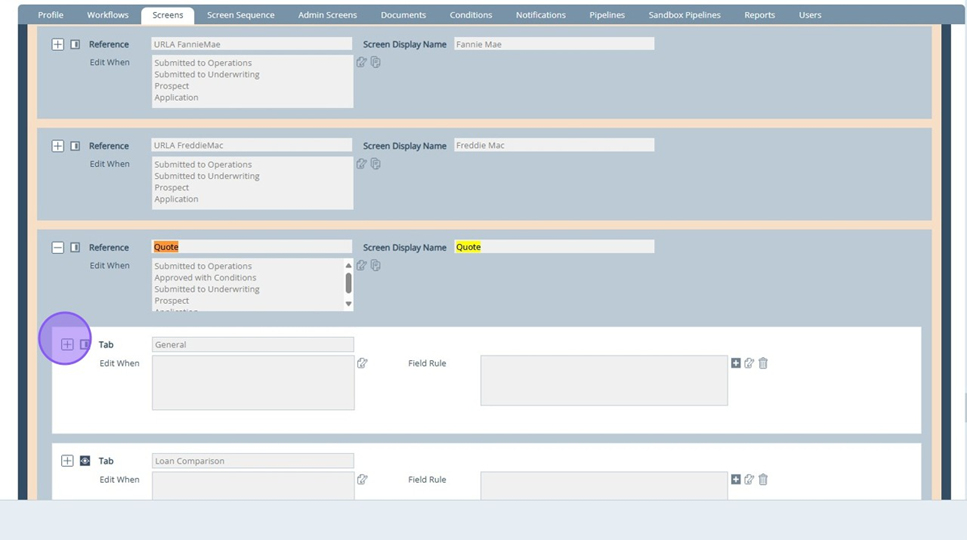Expand the URLA FannieMae screen section
The image size is (967, 540).
point(58,45)
